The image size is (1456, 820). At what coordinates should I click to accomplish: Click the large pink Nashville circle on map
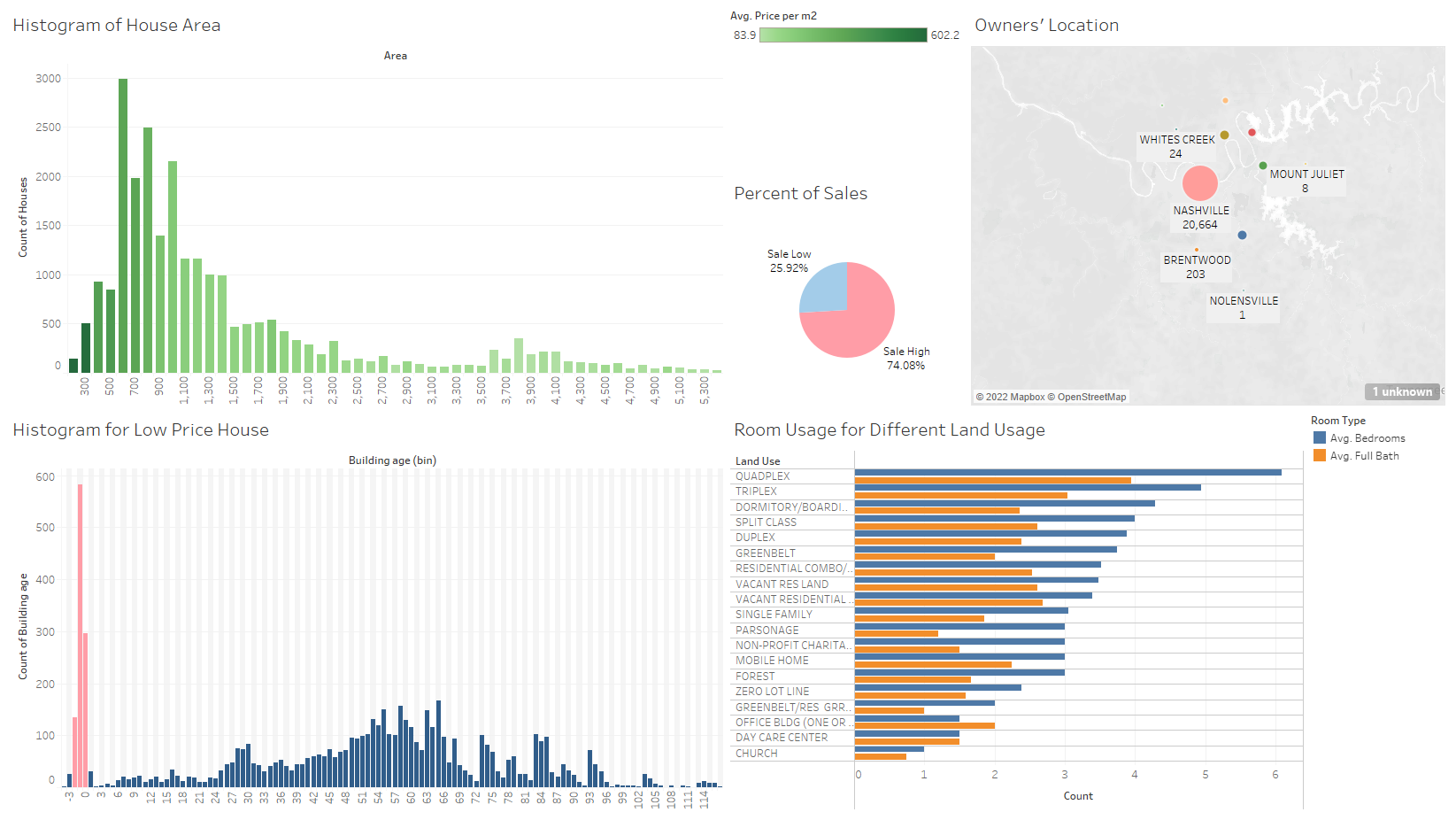tap(1199, 183)
